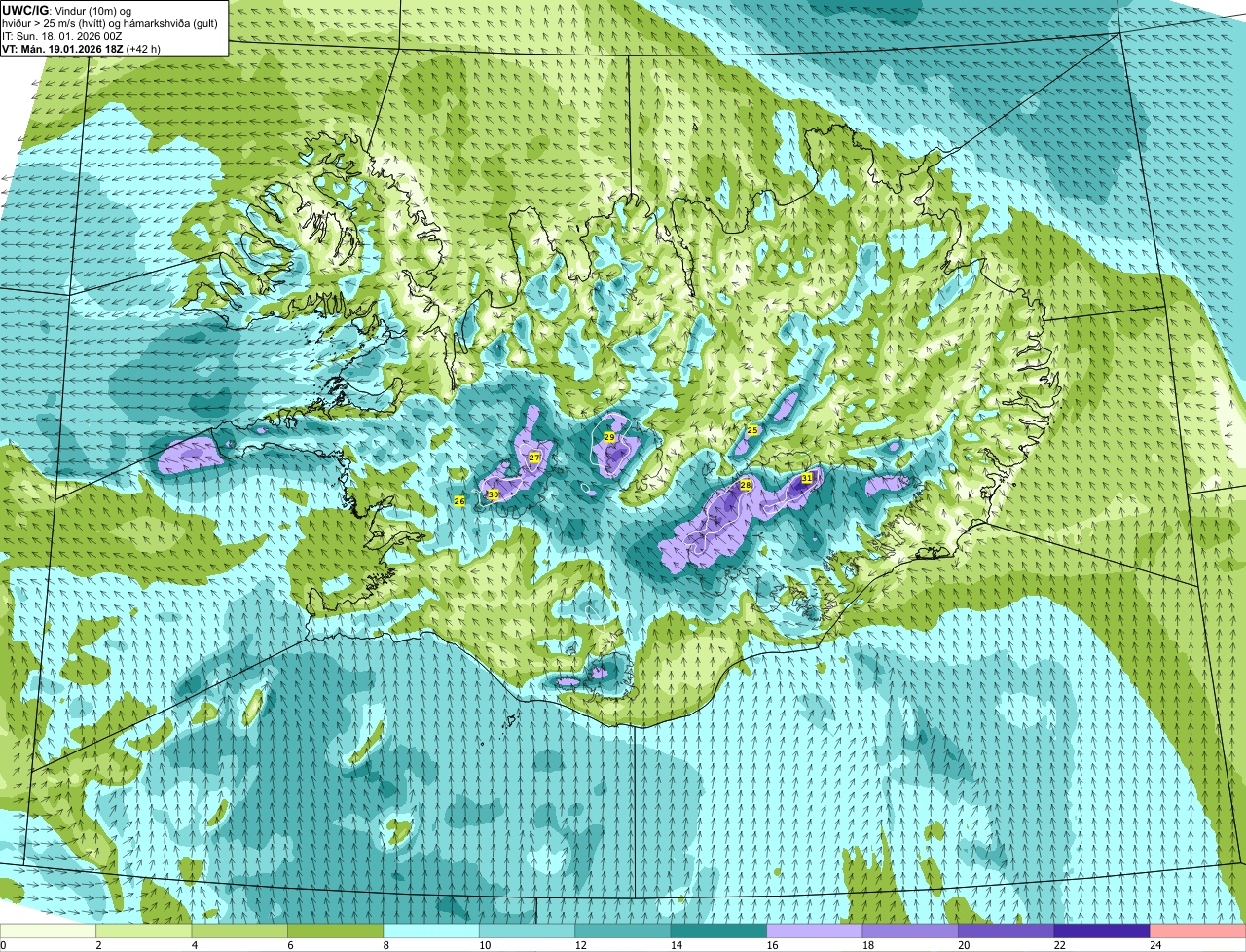Click the yellow gust label 28

[x=746, y=485]
